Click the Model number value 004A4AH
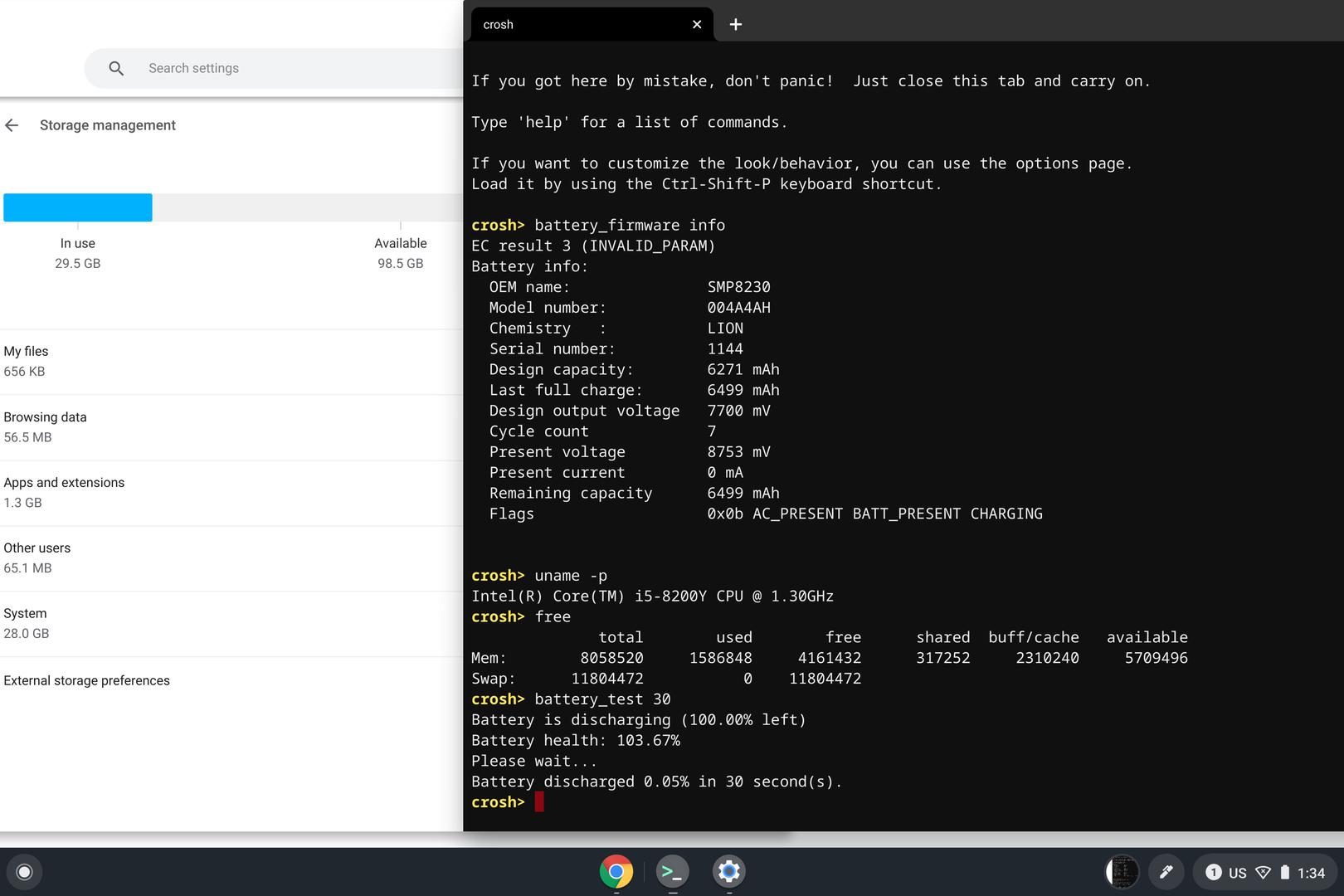This screenshot has height=896, width=1344. click(738, 308)
